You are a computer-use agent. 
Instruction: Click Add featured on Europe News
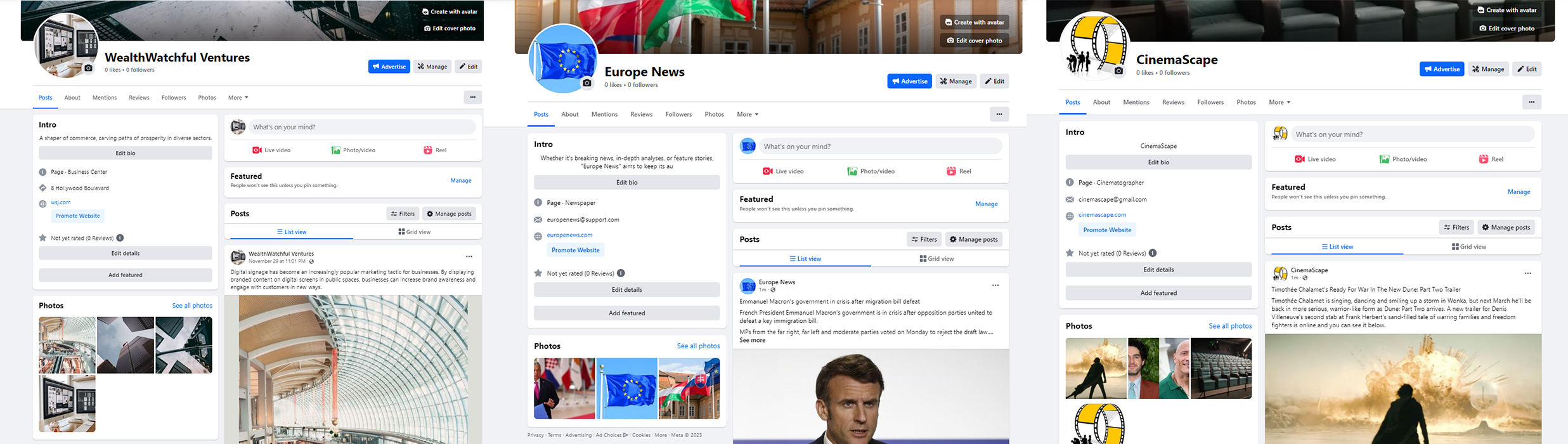627,313
